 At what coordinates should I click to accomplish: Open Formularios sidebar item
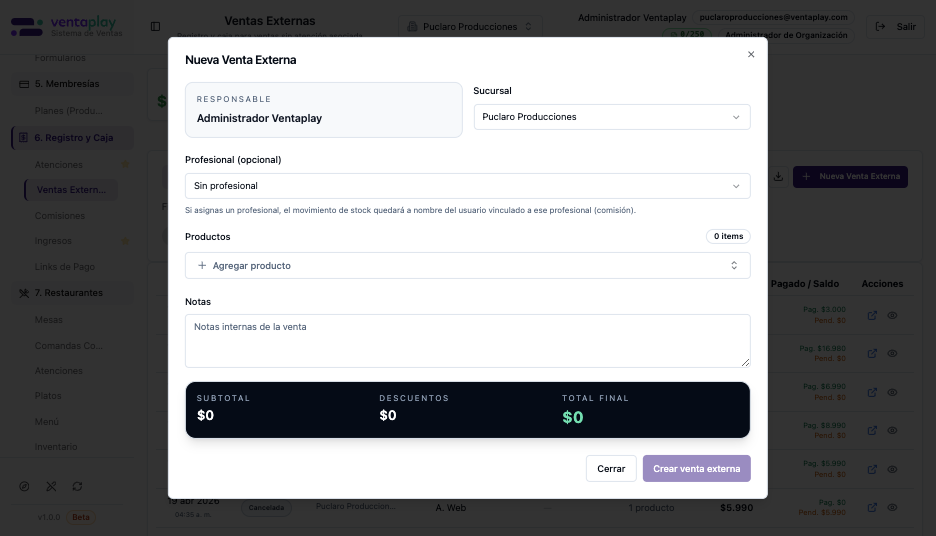click(60, 58)
